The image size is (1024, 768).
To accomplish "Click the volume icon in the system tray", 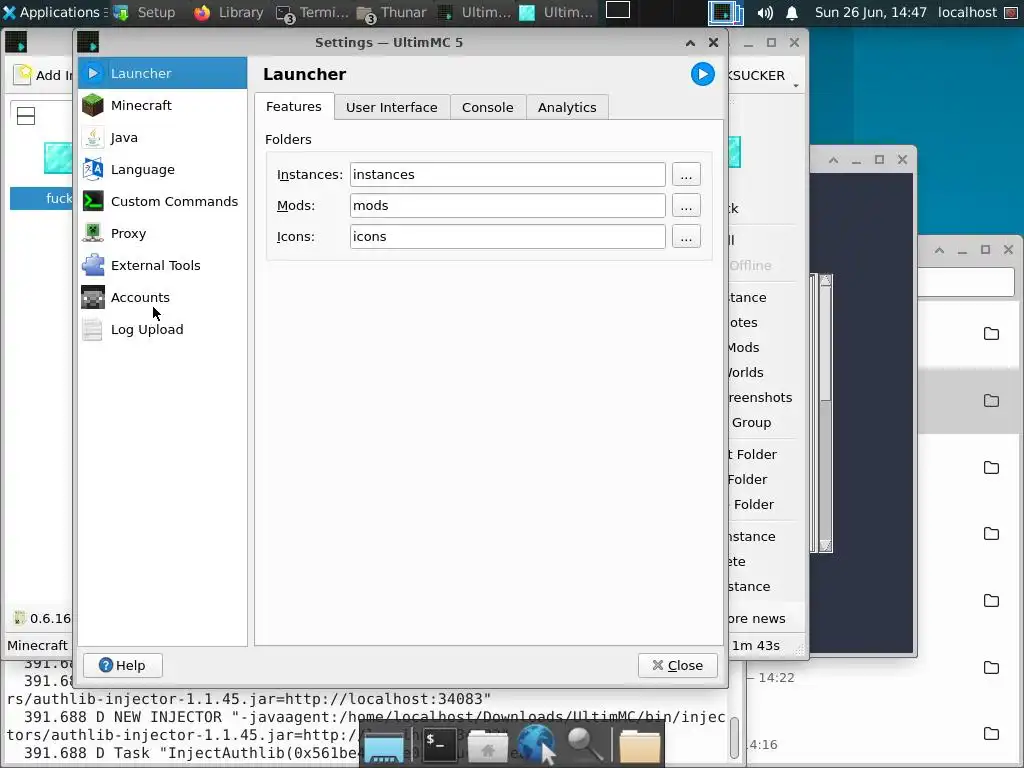I will 765,12.
